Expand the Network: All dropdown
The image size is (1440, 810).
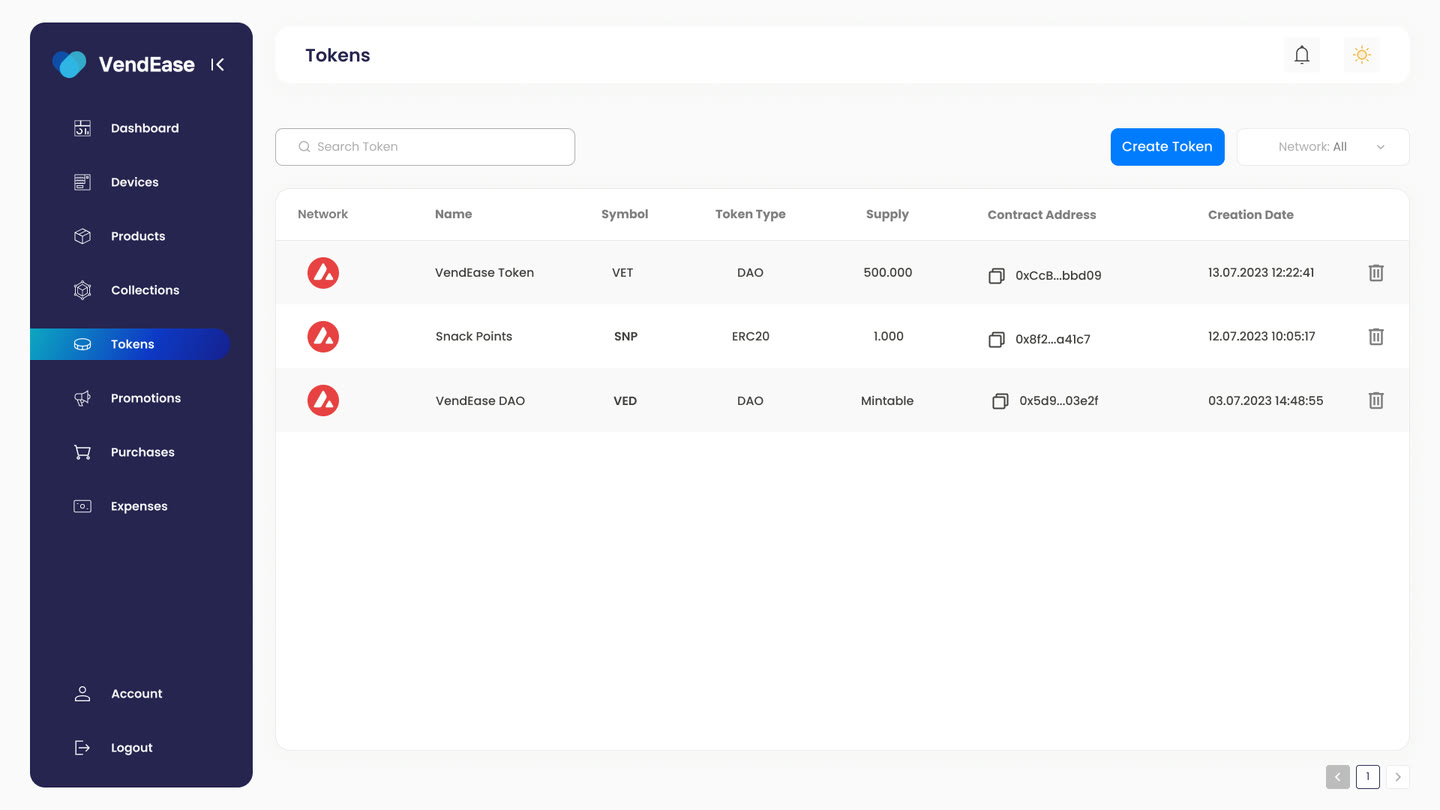1323,146
